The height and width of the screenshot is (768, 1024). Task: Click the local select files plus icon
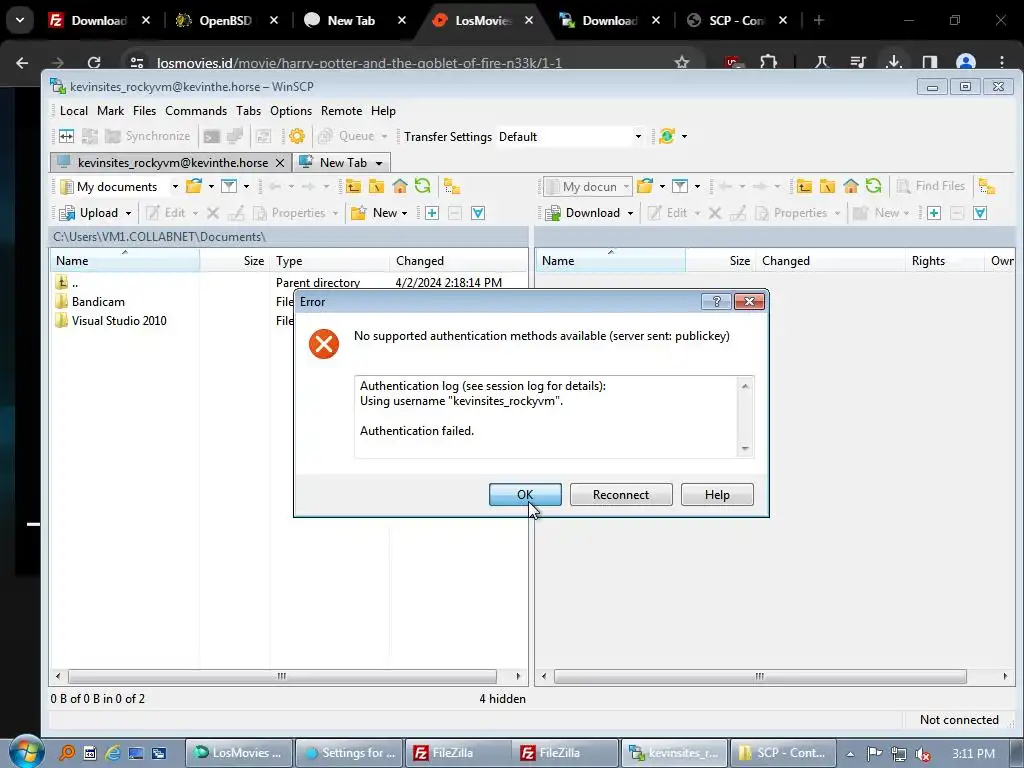[432, 213]
